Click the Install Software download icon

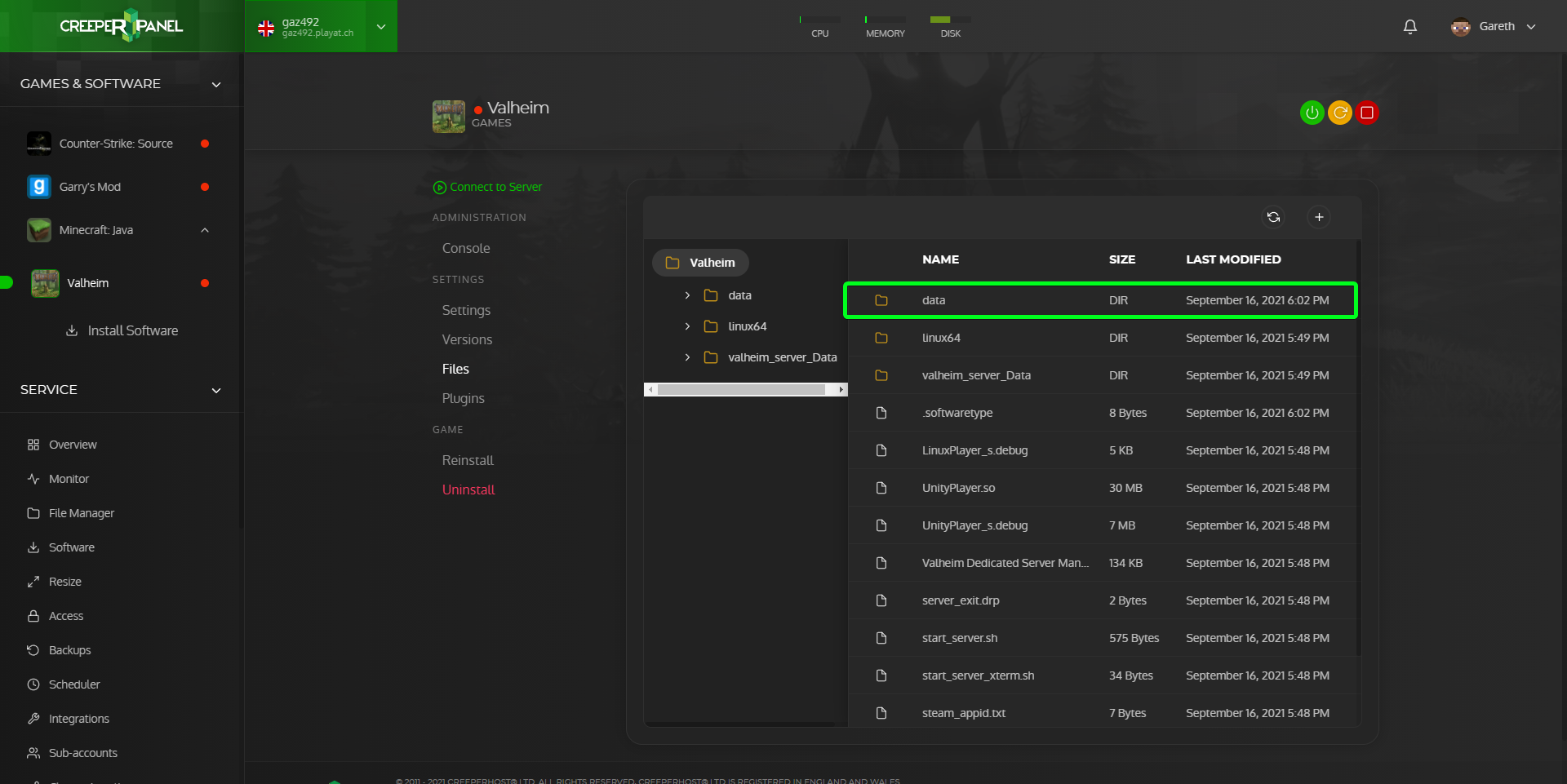pos(72,330)
